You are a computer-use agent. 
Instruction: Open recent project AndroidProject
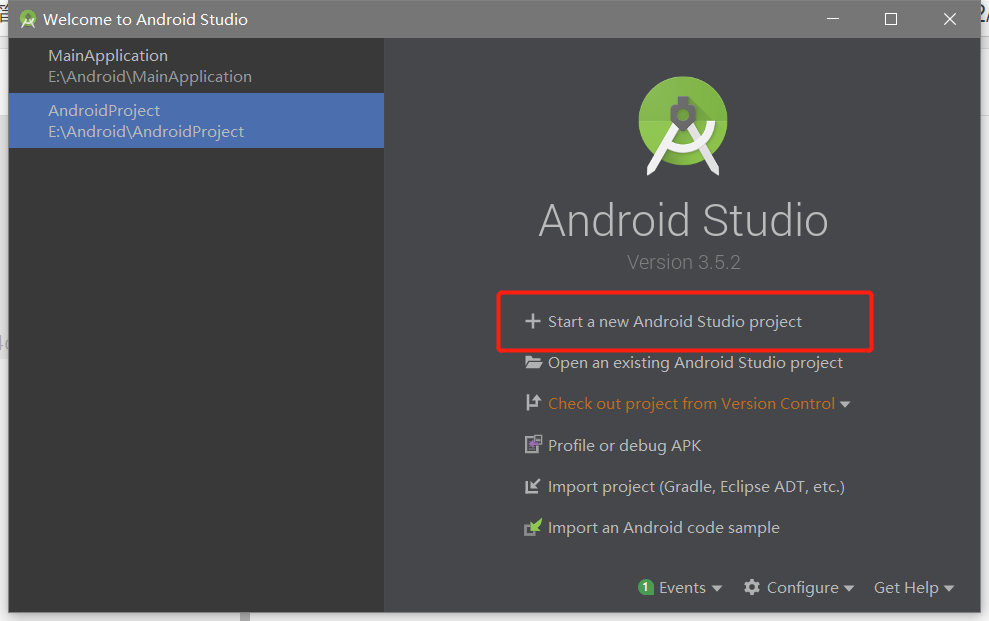196,120
